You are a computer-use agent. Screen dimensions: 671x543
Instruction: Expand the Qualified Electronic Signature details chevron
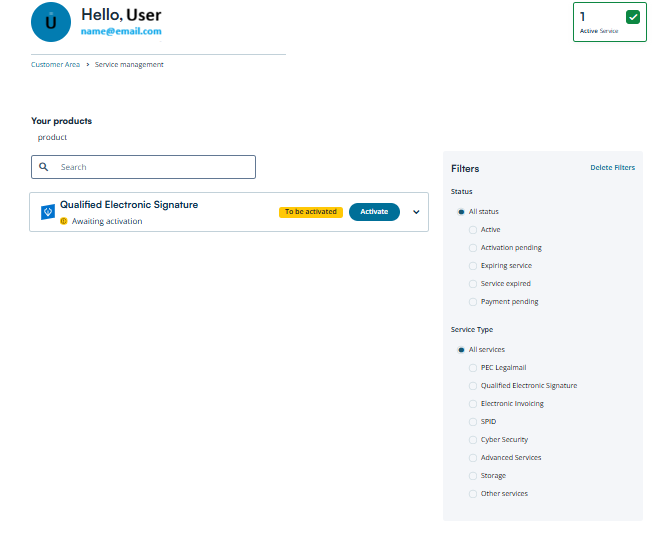coord(416,212)
